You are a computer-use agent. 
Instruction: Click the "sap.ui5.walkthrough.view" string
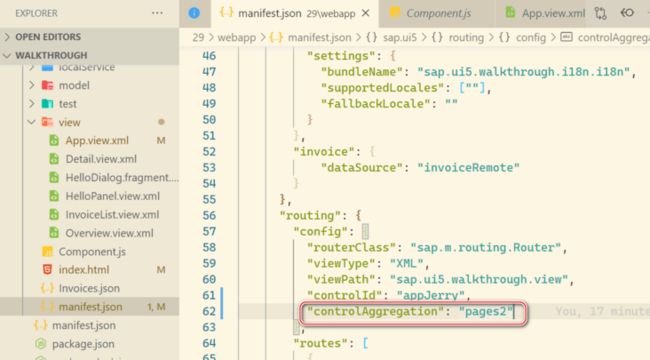point(479,280)
